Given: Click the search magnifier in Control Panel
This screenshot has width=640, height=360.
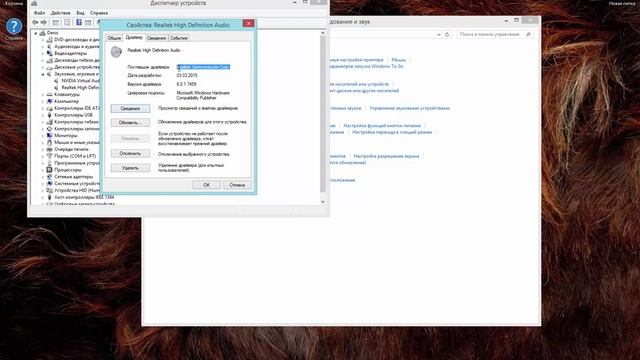Looking at the screenshot, I should coord(528,35).
